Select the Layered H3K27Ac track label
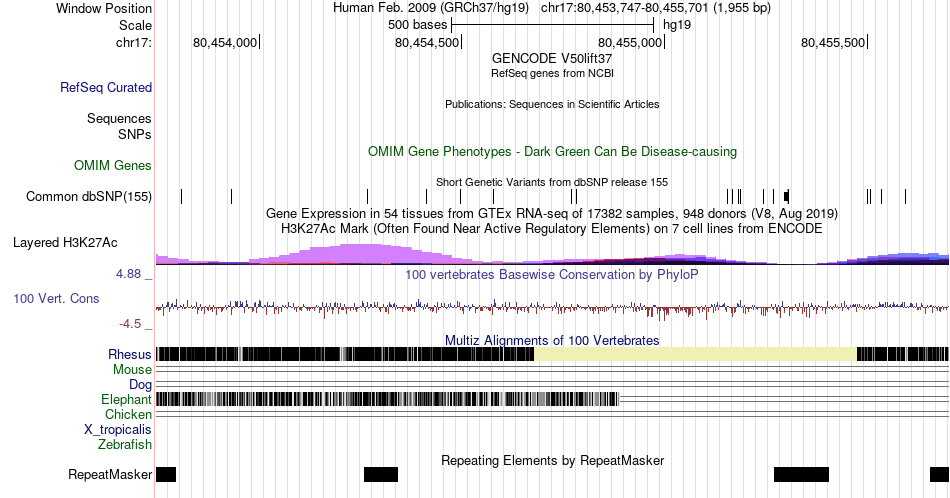950x498 pixels. (x=65, y=242)
